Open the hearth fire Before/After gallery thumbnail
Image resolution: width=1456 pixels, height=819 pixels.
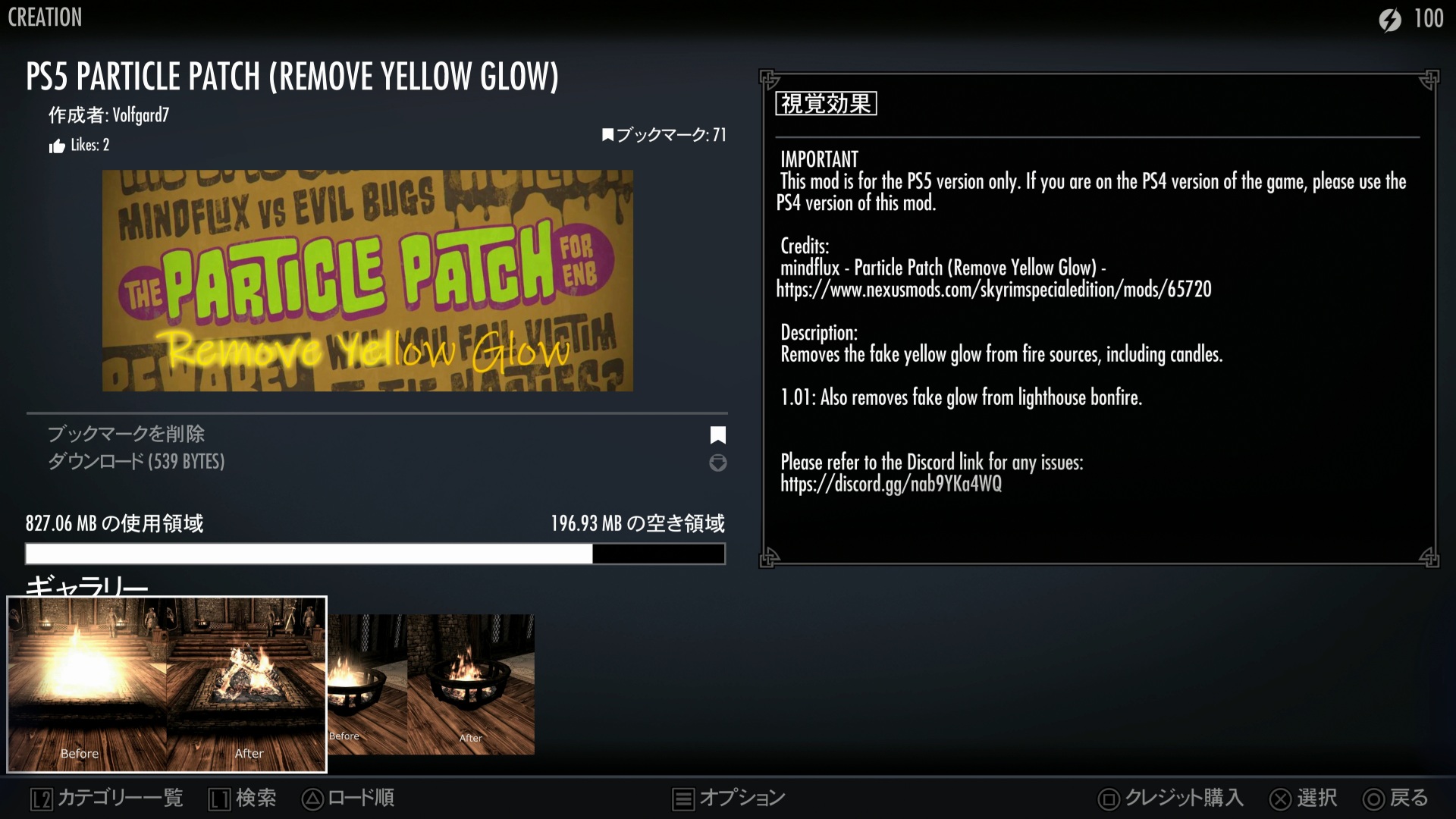[x=167, y=684]
